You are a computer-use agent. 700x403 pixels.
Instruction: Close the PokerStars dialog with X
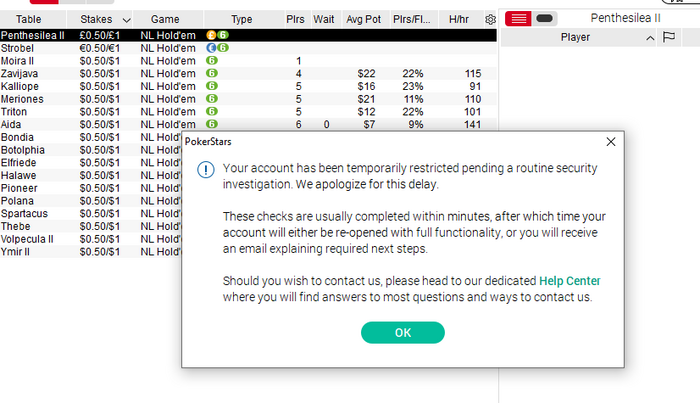coord(611,142)
